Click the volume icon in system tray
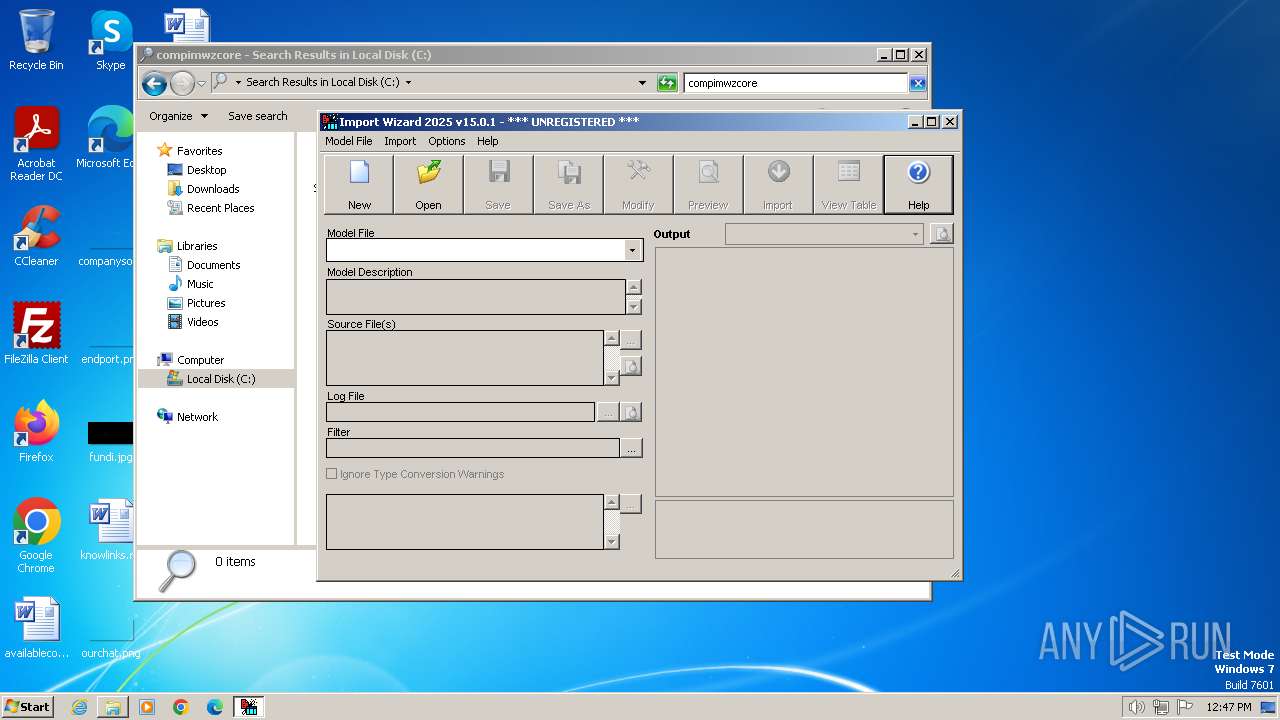Image resolution: width=1280 pixels, height=720 pixels. [1136, 707]
